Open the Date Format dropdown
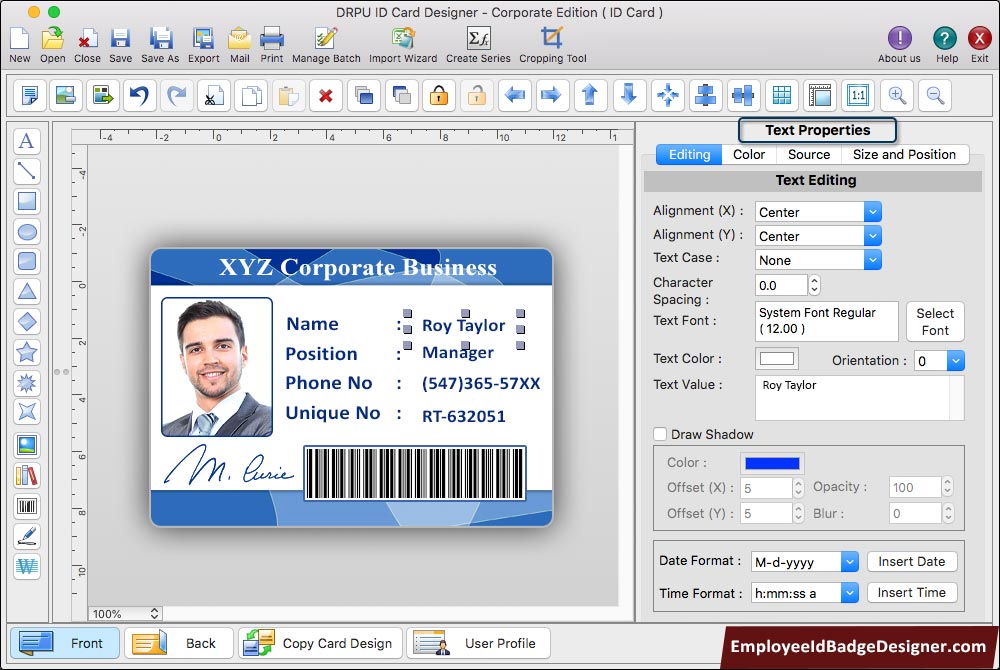This screenshot has width=1000, height=670. (x=804, y=562)
